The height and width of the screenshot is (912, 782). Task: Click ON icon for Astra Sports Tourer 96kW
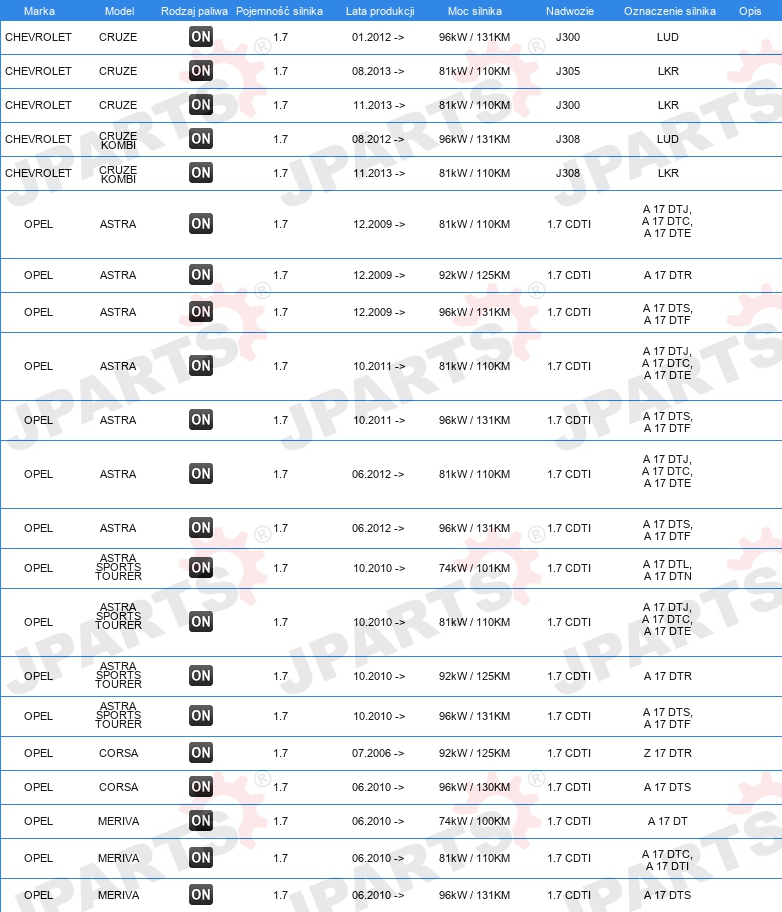coord(201,716)
